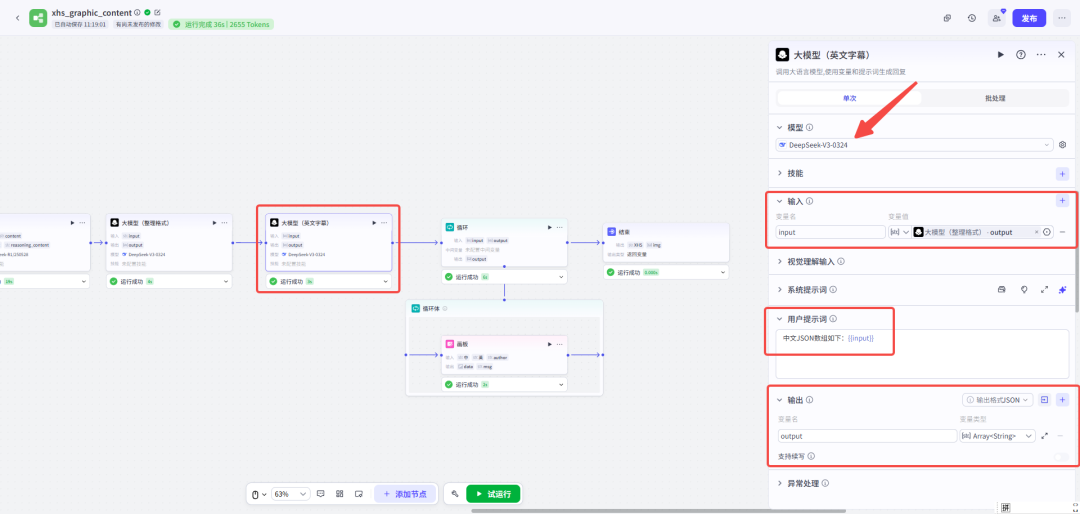The image size is (1080, 514).
Task: Add an output variable with 输出 plus
Action: point(1062,400)
